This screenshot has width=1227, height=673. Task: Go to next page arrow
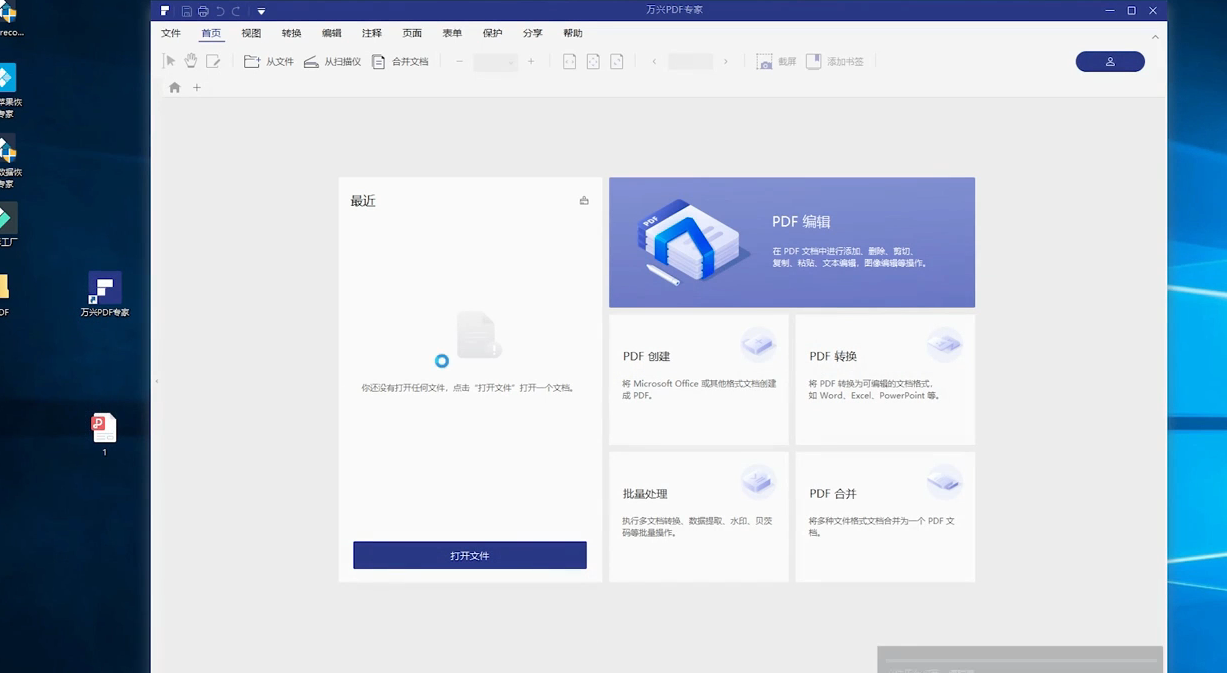point(726,61)
